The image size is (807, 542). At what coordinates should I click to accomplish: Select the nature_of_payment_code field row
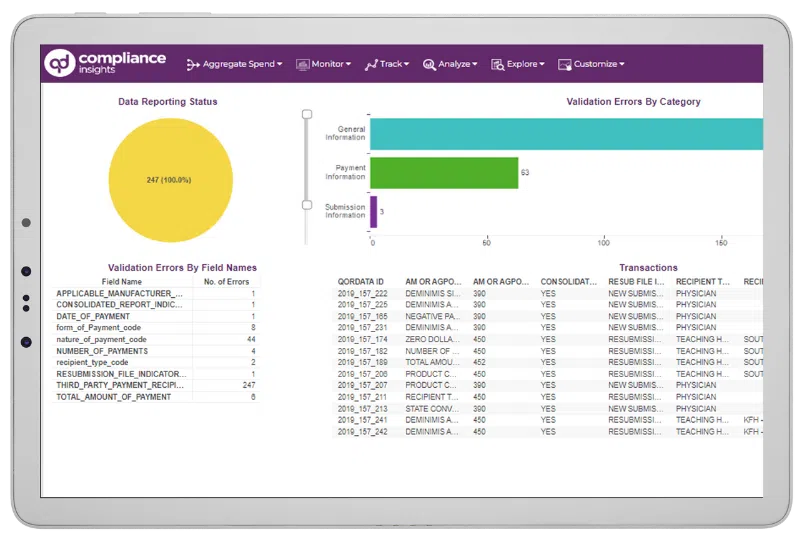pyautogui.click(x=155, y=340)
